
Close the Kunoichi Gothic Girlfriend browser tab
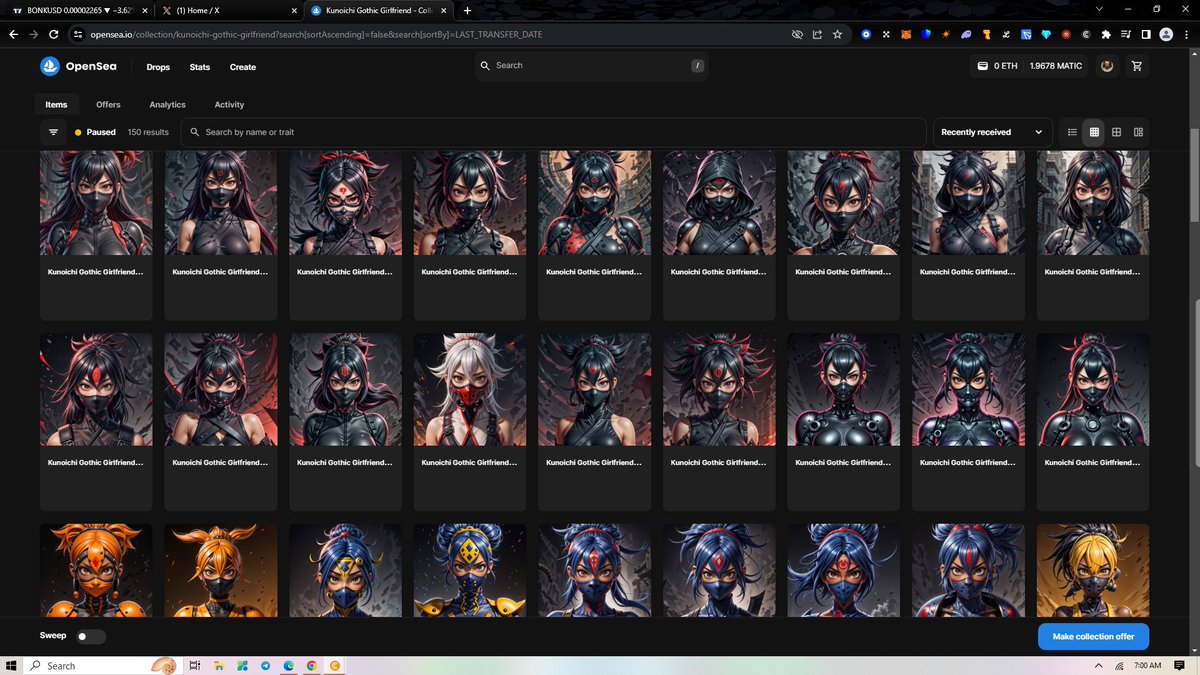[x=445, y=10]
